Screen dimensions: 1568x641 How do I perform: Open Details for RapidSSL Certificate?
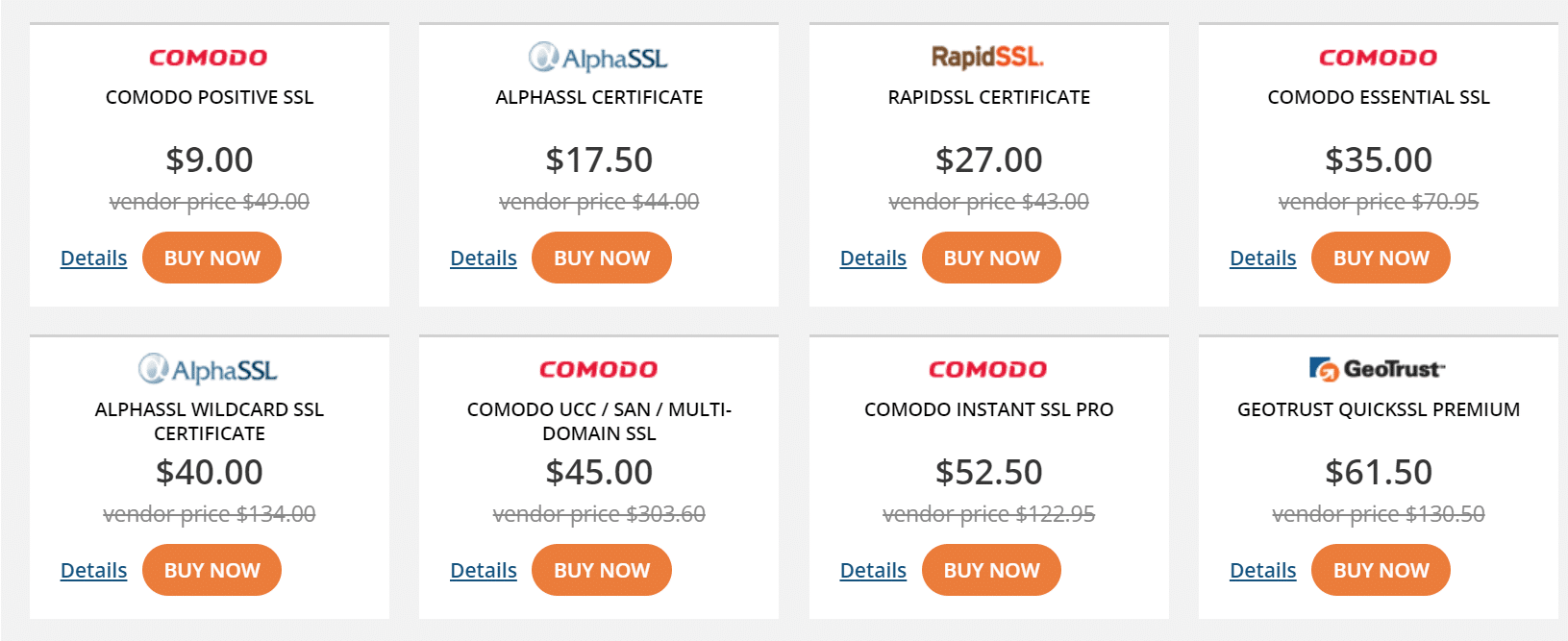[x=873, y=258]
